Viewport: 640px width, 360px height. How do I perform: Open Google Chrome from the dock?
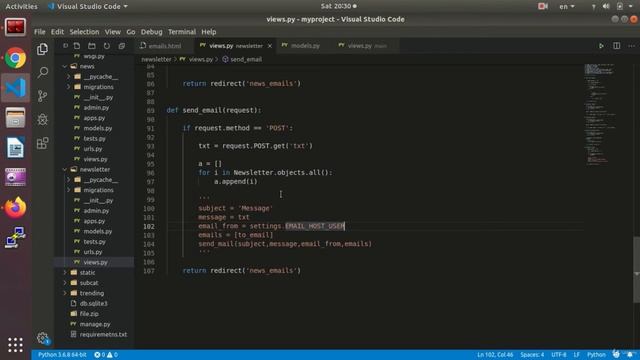[x=16, y=58]
